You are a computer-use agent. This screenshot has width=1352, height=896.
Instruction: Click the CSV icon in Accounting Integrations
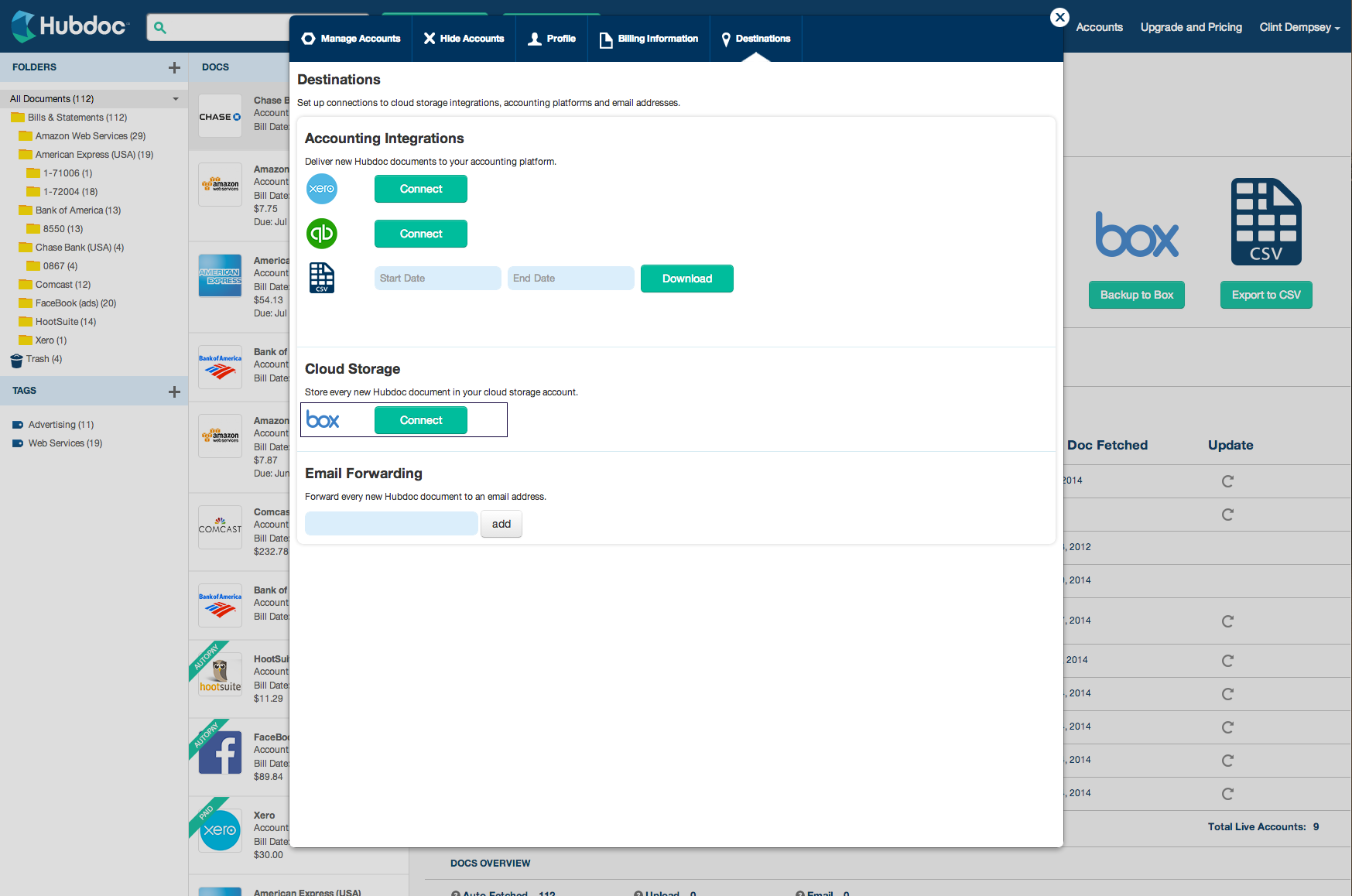tap(322, 278)
